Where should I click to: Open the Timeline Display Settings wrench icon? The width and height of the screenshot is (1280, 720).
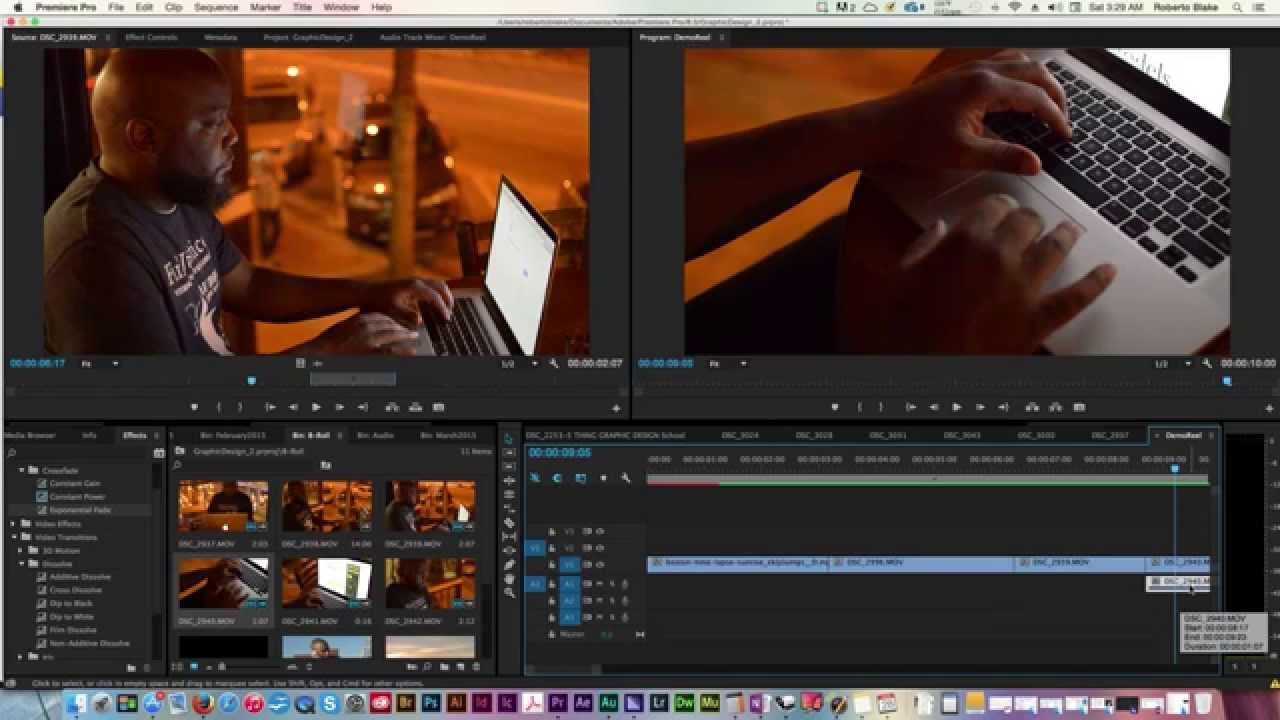tap(627, 477)
